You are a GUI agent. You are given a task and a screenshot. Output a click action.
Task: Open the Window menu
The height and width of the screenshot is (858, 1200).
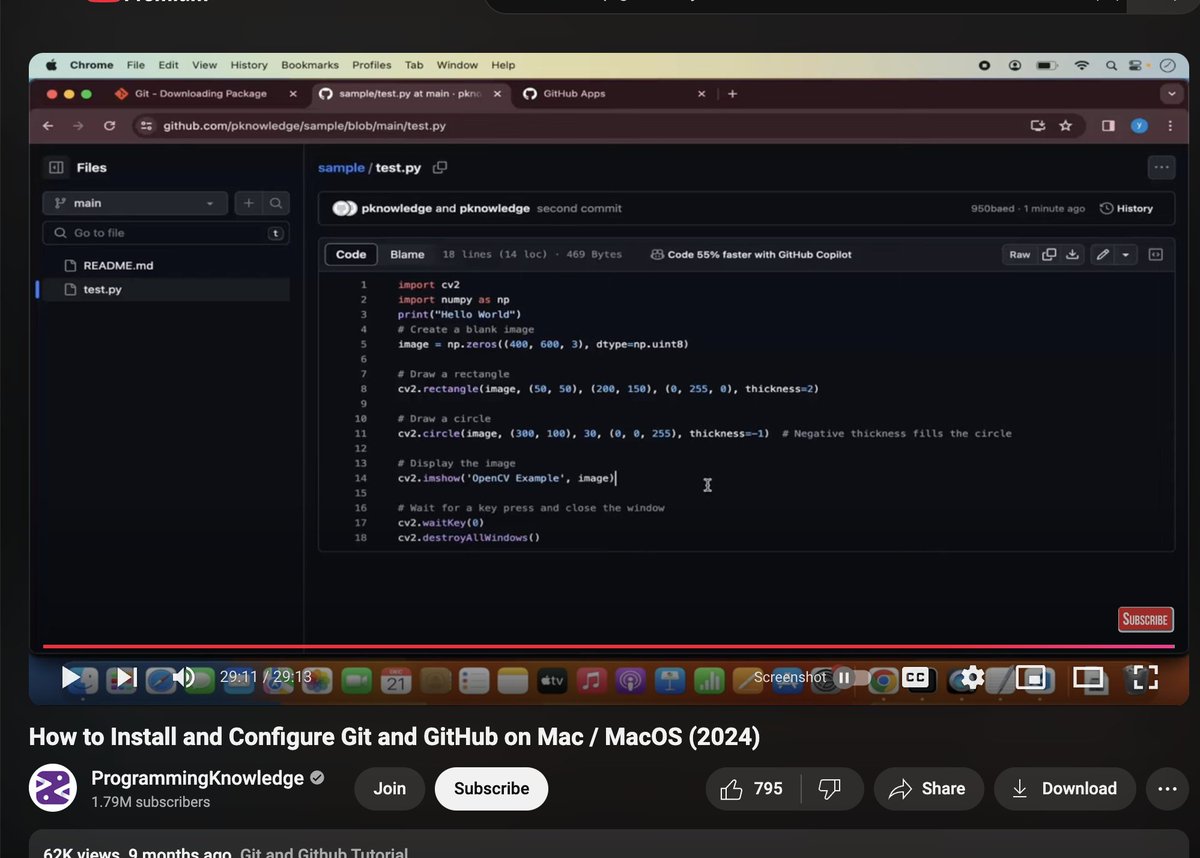pyautogui.click(x=457, y=65)
